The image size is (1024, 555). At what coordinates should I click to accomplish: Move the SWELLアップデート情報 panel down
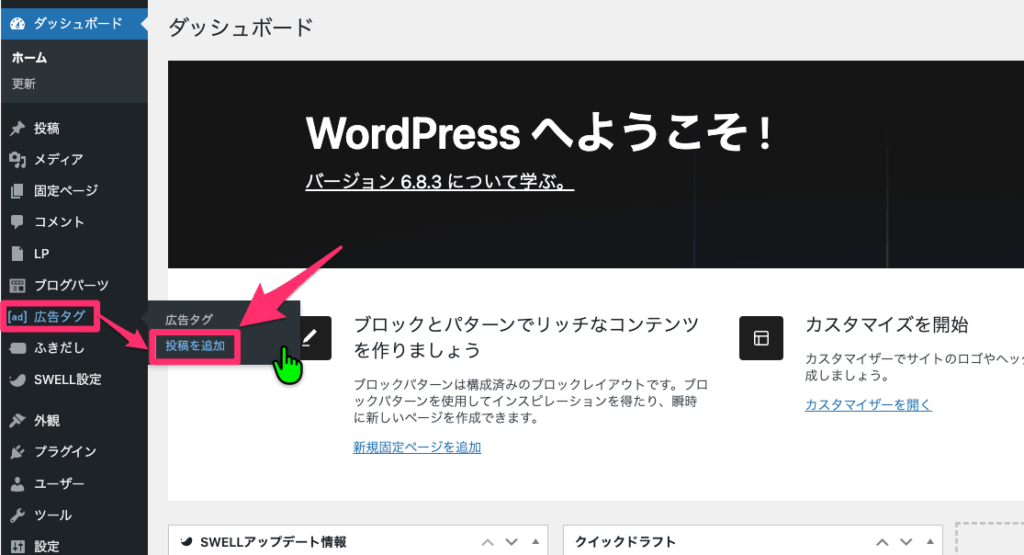pos(512,542)
